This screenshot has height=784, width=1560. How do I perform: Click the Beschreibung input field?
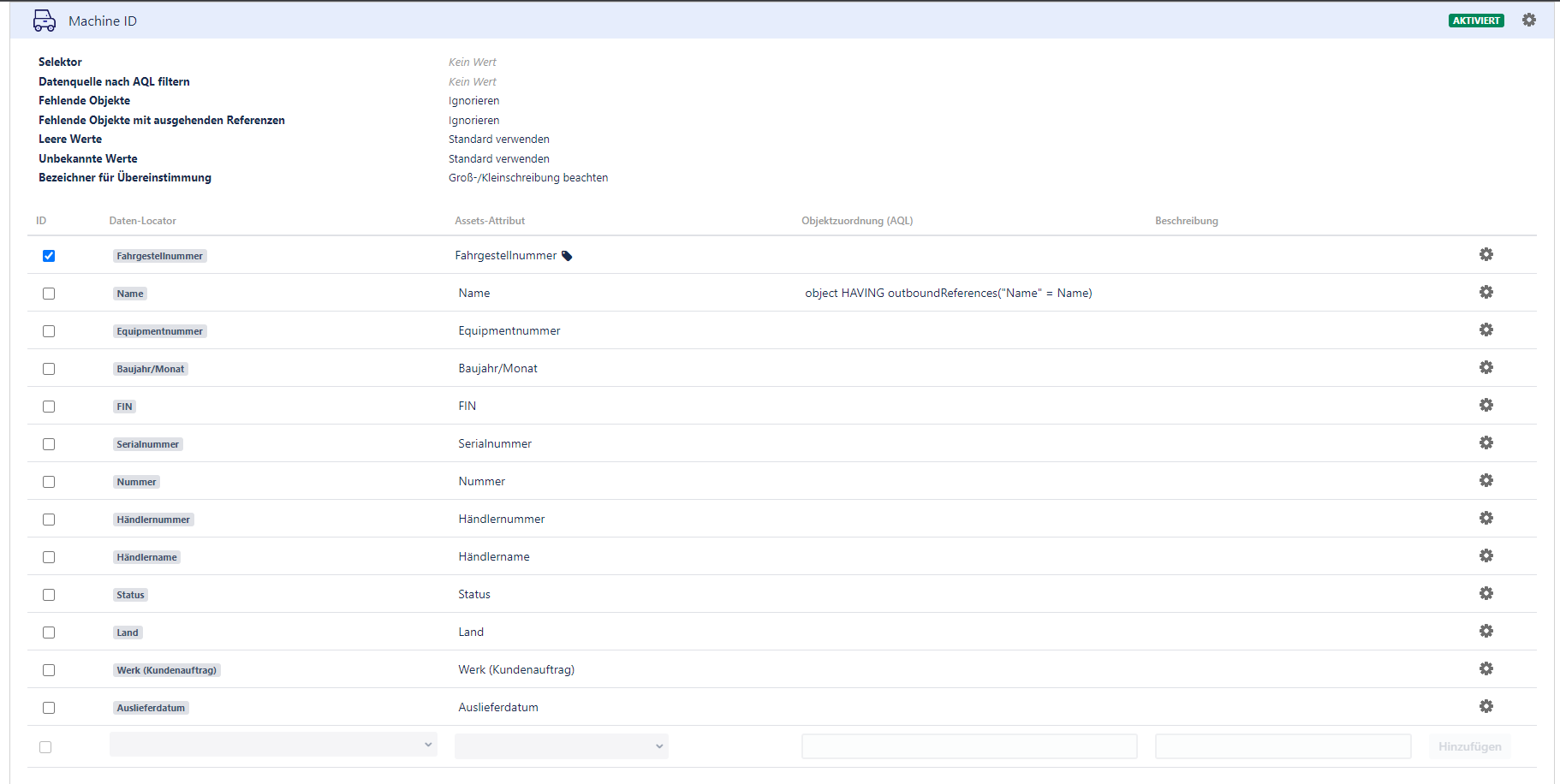click(1283, 746)
